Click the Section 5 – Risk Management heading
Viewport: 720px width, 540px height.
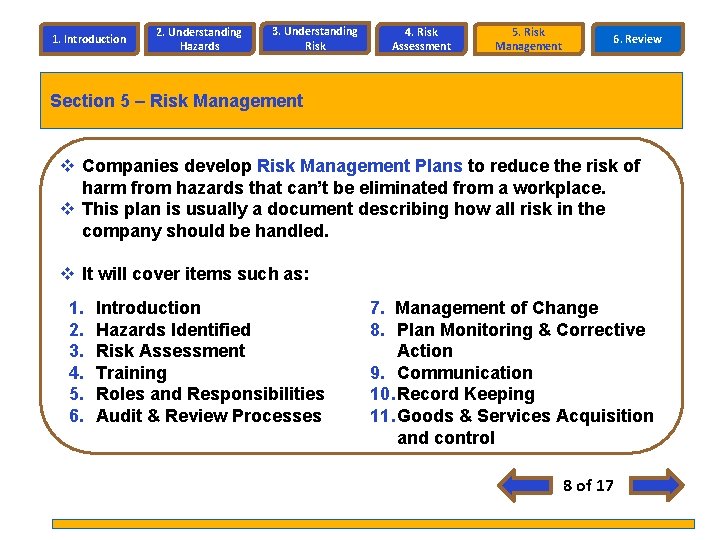pyautogui.click(x=177, y=101)
